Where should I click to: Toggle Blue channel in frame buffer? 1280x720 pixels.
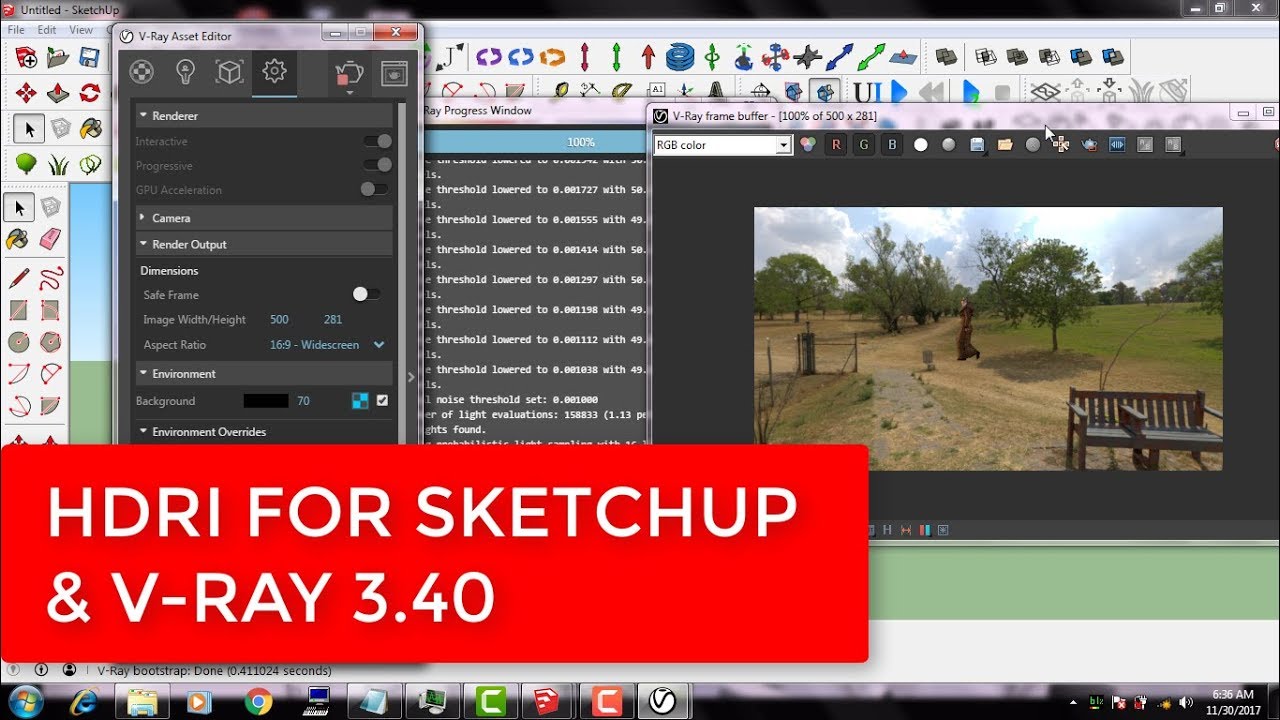point(892,145)
